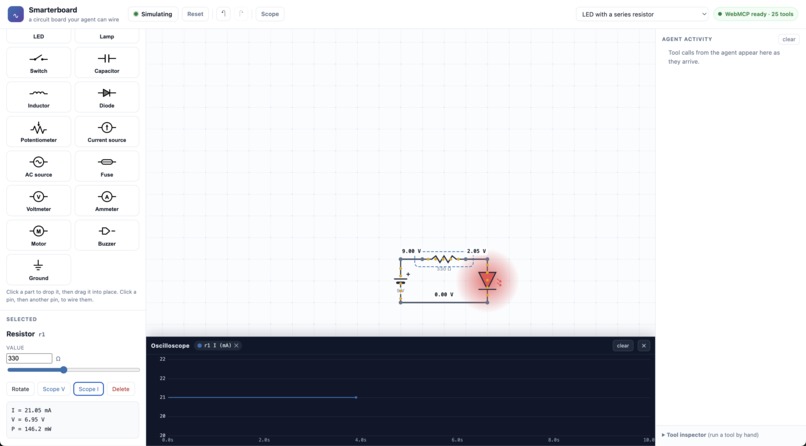The image size is (806, 446).
Task: Redo the last action
Action: (242, 14)
